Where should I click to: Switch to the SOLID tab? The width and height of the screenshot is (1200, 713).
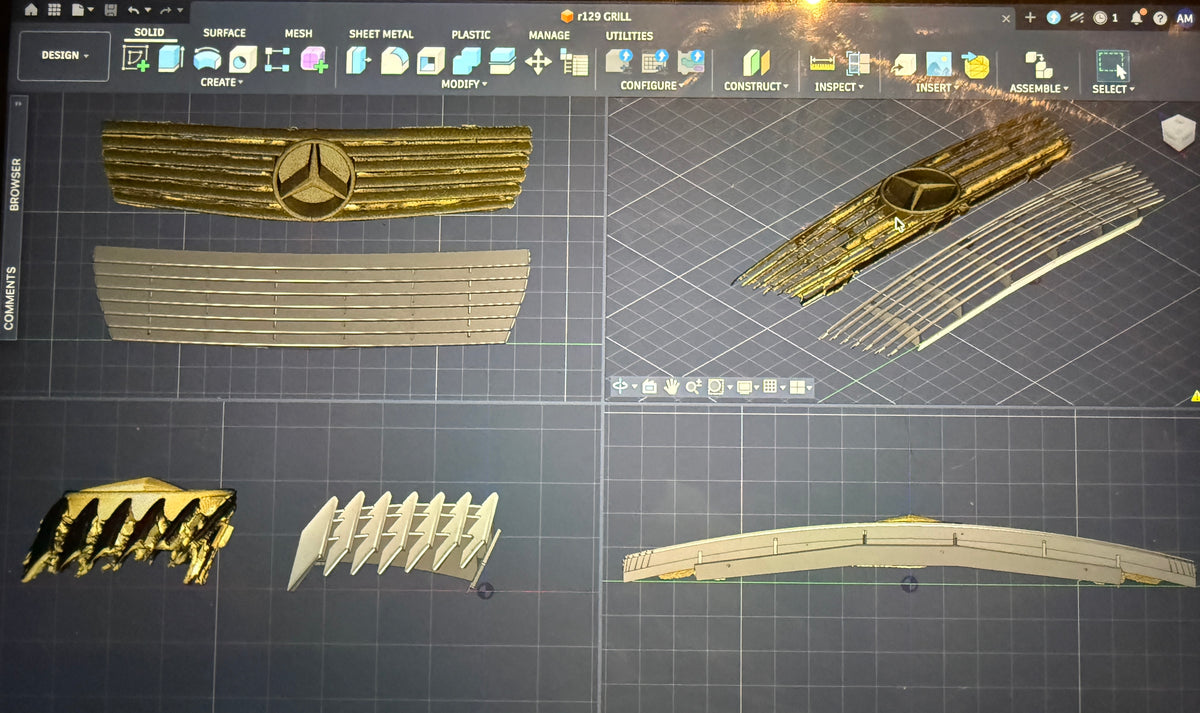(x=149, y=32)
